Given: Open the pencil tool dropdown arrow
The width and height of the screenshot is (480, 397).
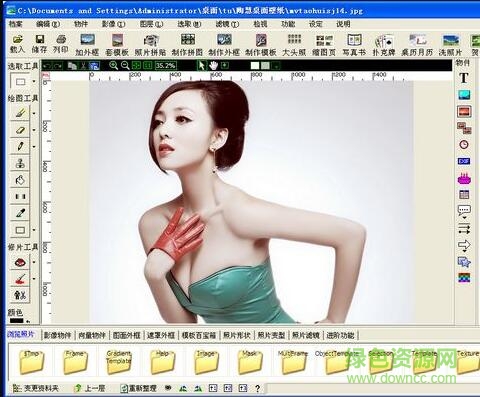Looking at the screenshot, I should [34, 146].
